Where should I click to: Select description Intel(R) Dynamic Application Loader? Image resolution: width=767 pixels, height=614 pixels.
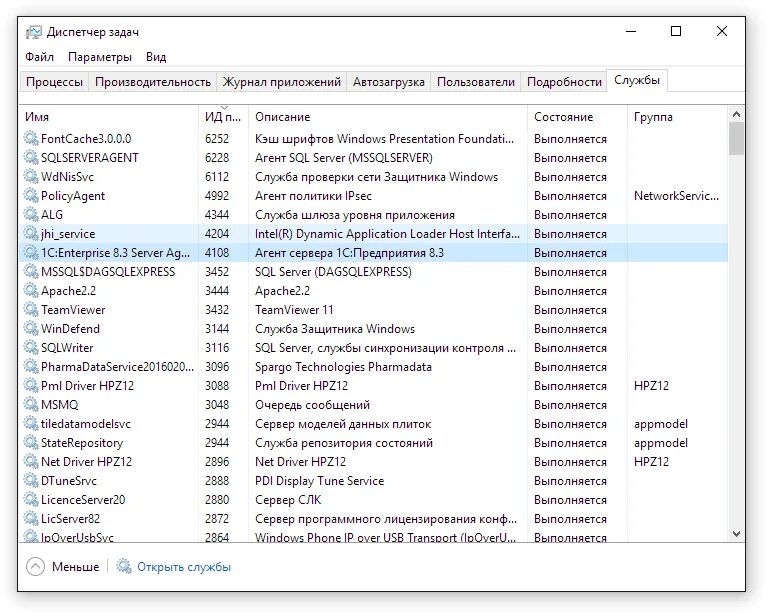[x=387, y=234]
